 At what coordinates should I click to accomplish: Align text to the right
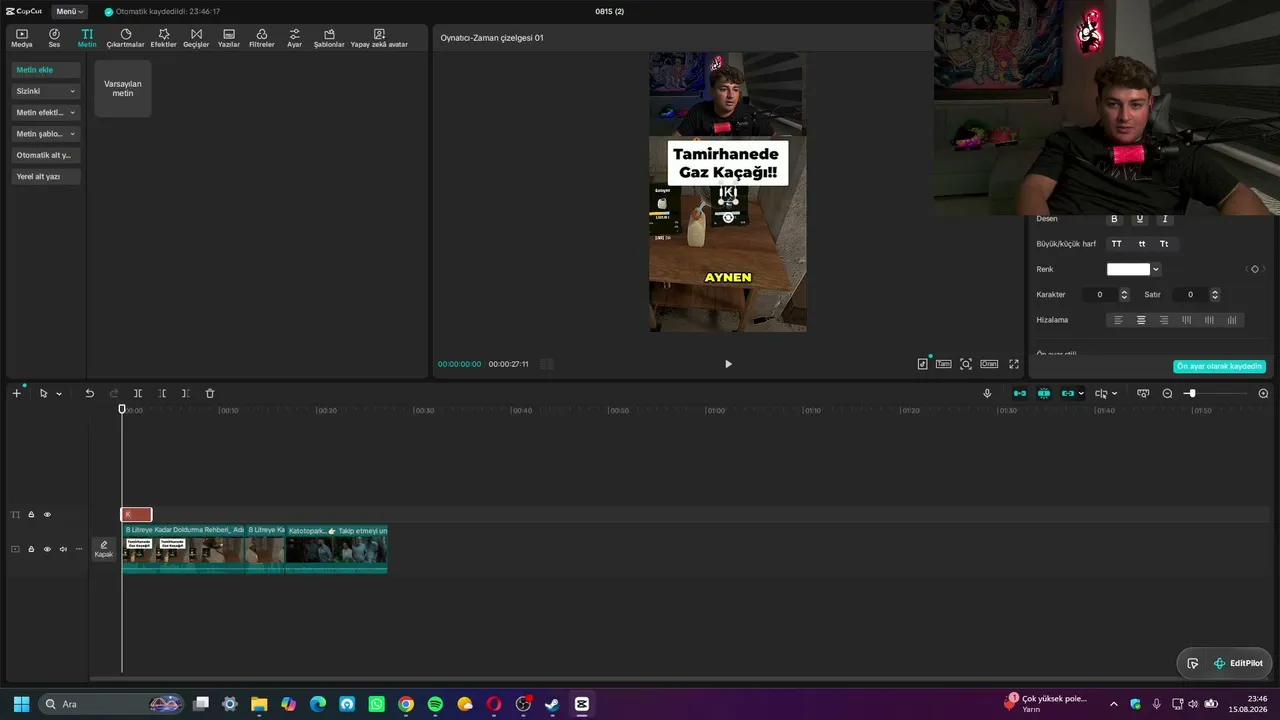[1164, 320]
